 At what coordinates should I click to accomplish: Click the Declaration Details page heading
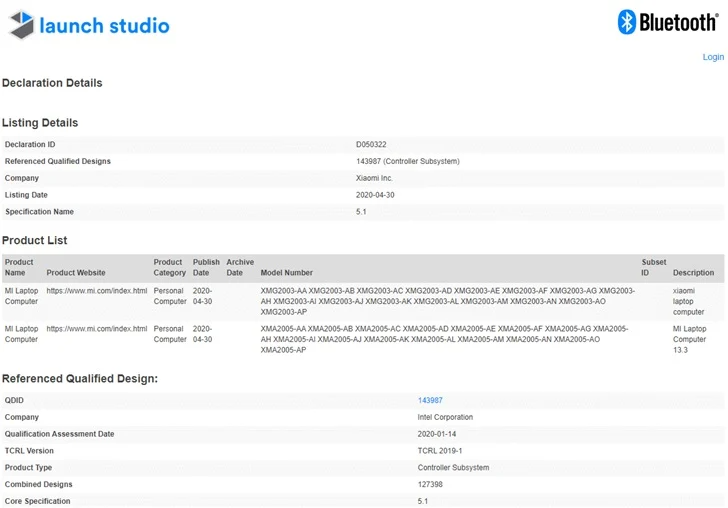[52, 83]
